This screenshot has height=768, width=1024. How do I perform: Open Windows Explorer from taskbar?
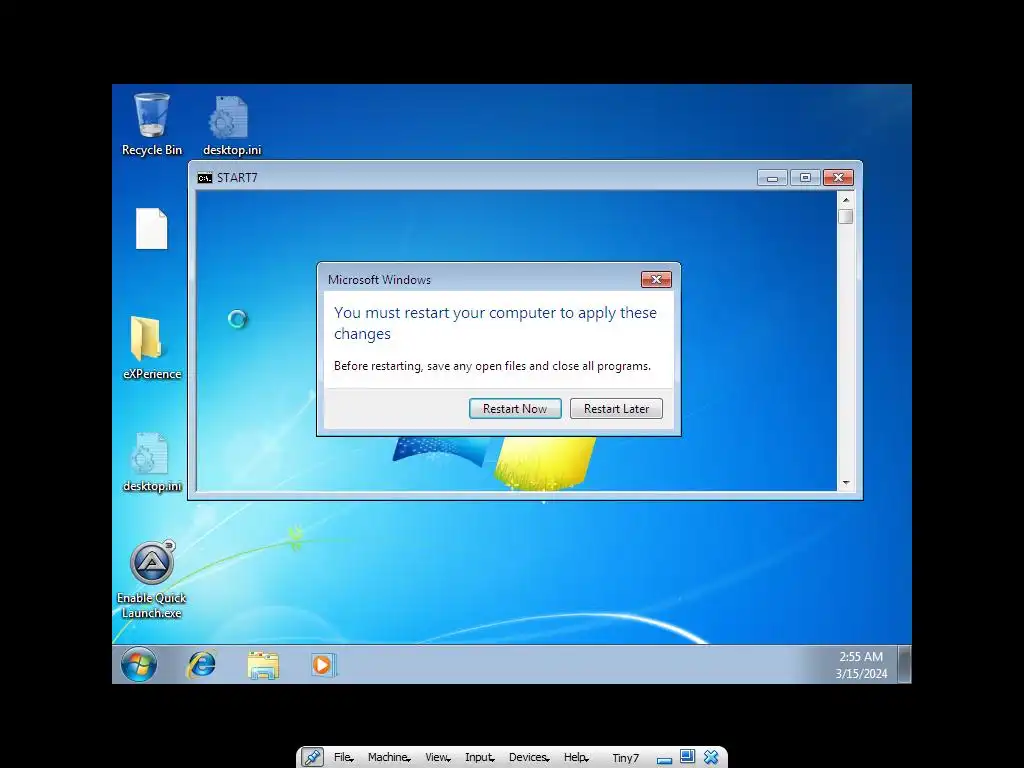263,665
